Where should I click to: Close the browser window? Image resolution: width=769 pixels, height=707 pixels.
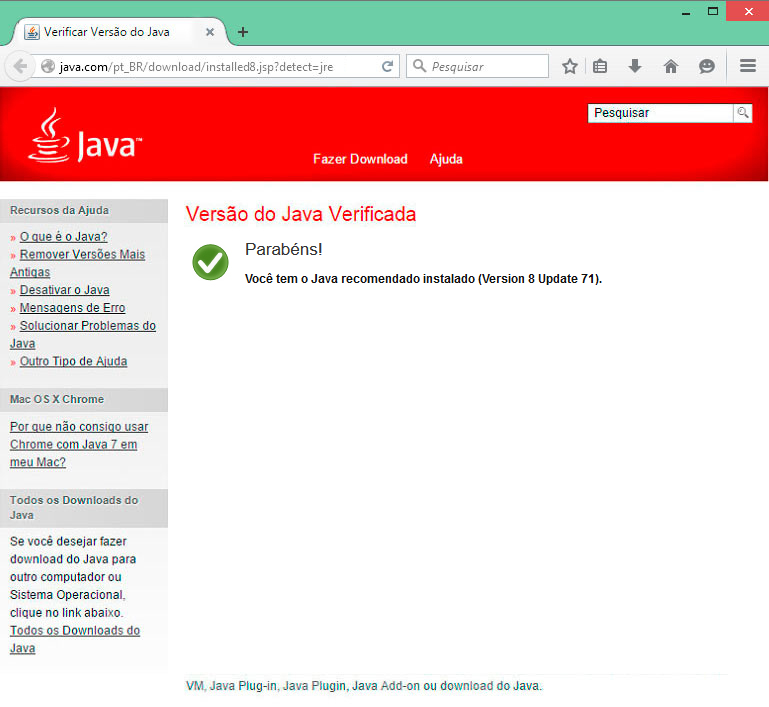(747, 11)
